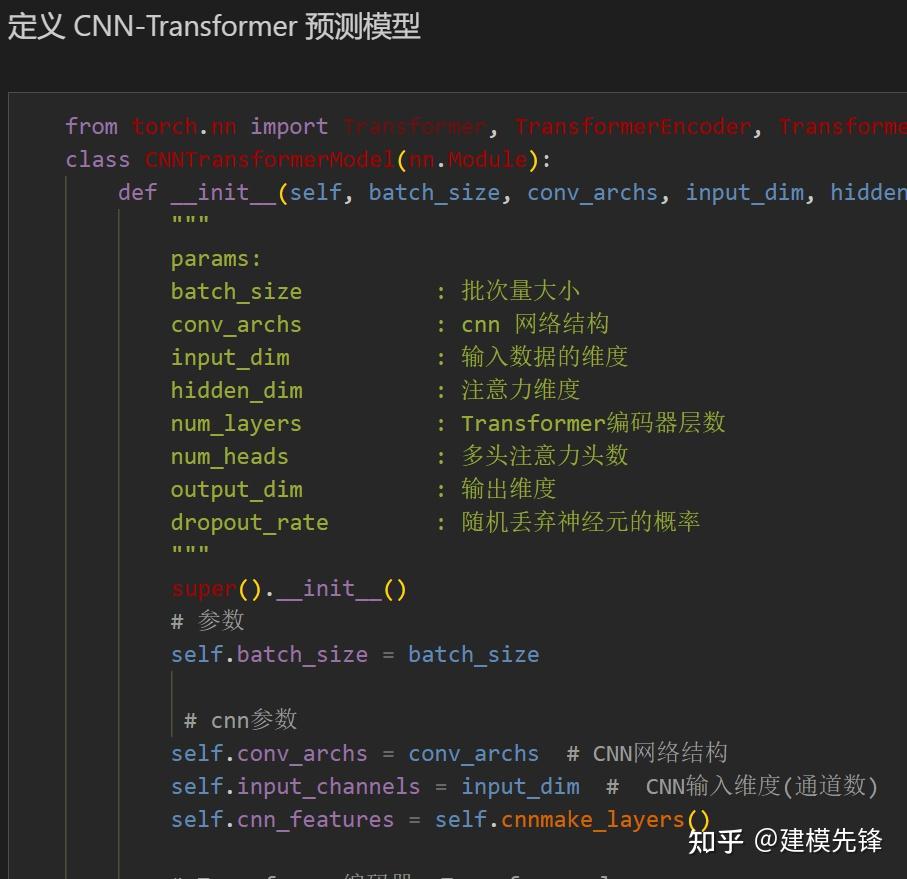Screen dimensions: 907x879
Task: Click the output_dim docstring line
Action: click(236, 489)
